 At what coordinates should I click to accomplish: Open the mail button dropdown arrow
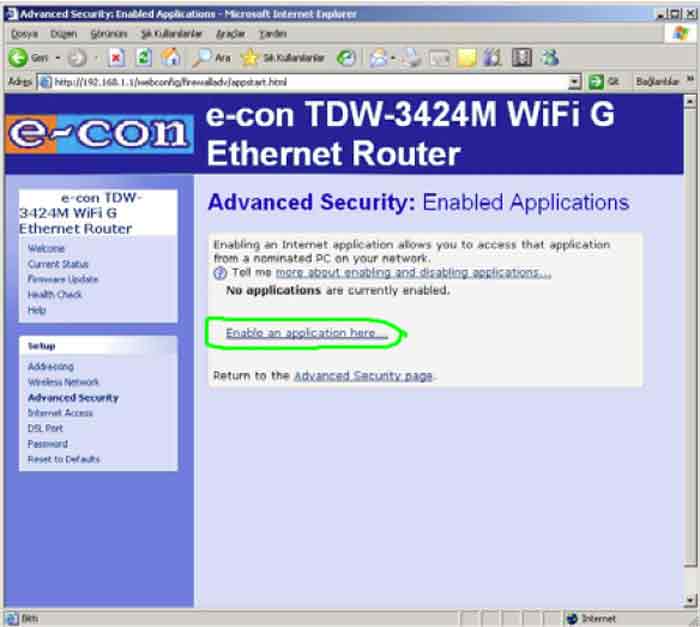click(x=392, y=58)
